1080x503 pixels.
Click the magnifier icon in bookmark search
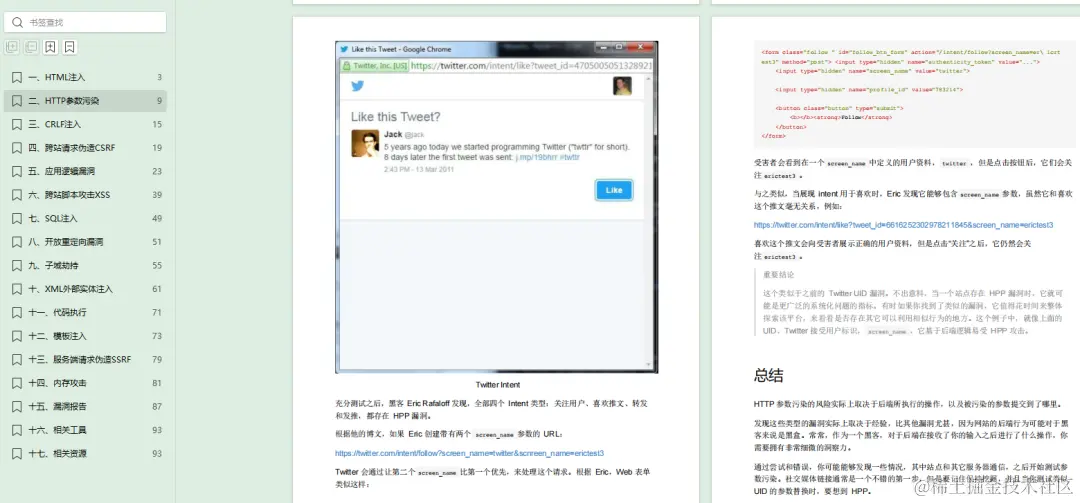[x=17, y=22]
